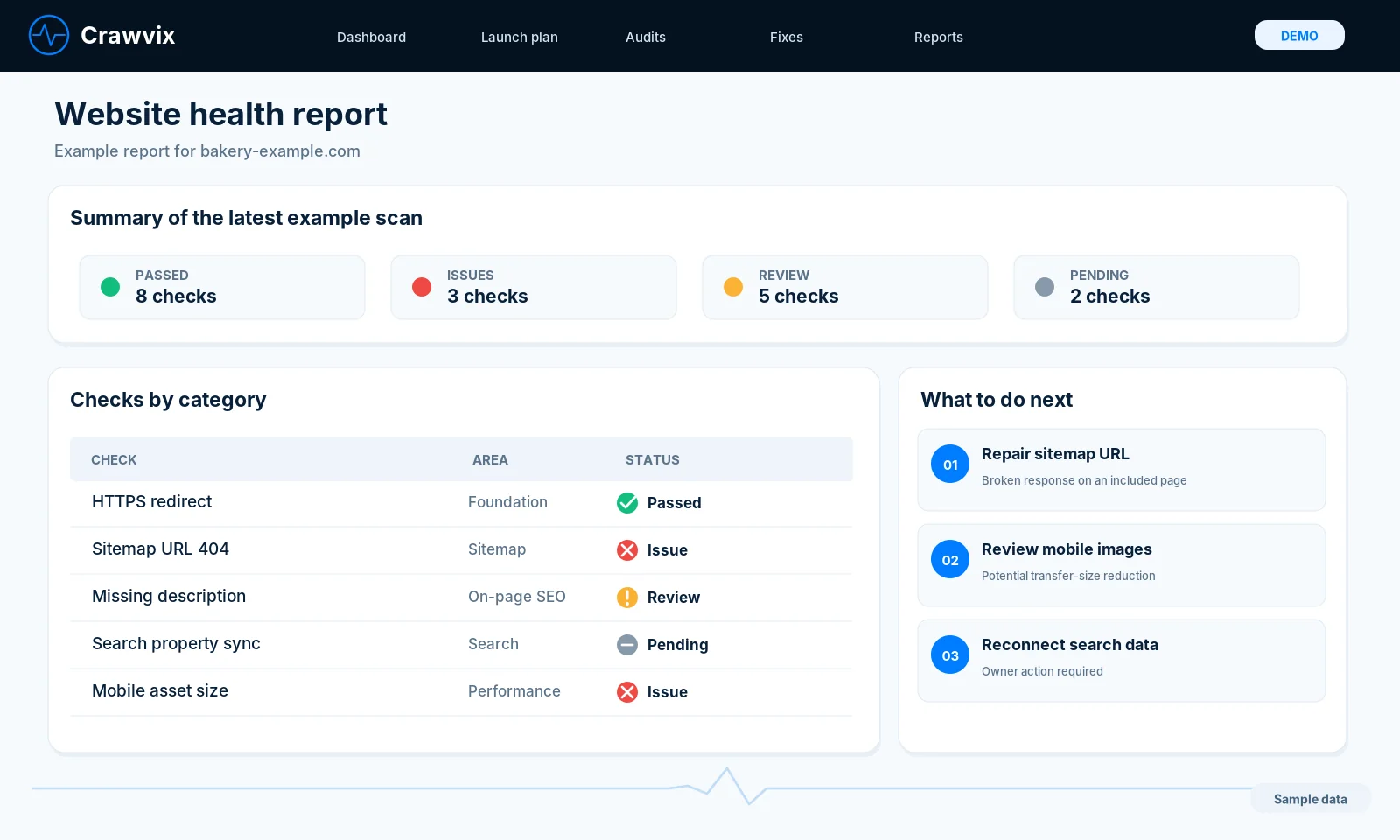The image size is (1400, 840).
Task: Click the red X icon for Sitemap URL 404
Action: point(627,550)
